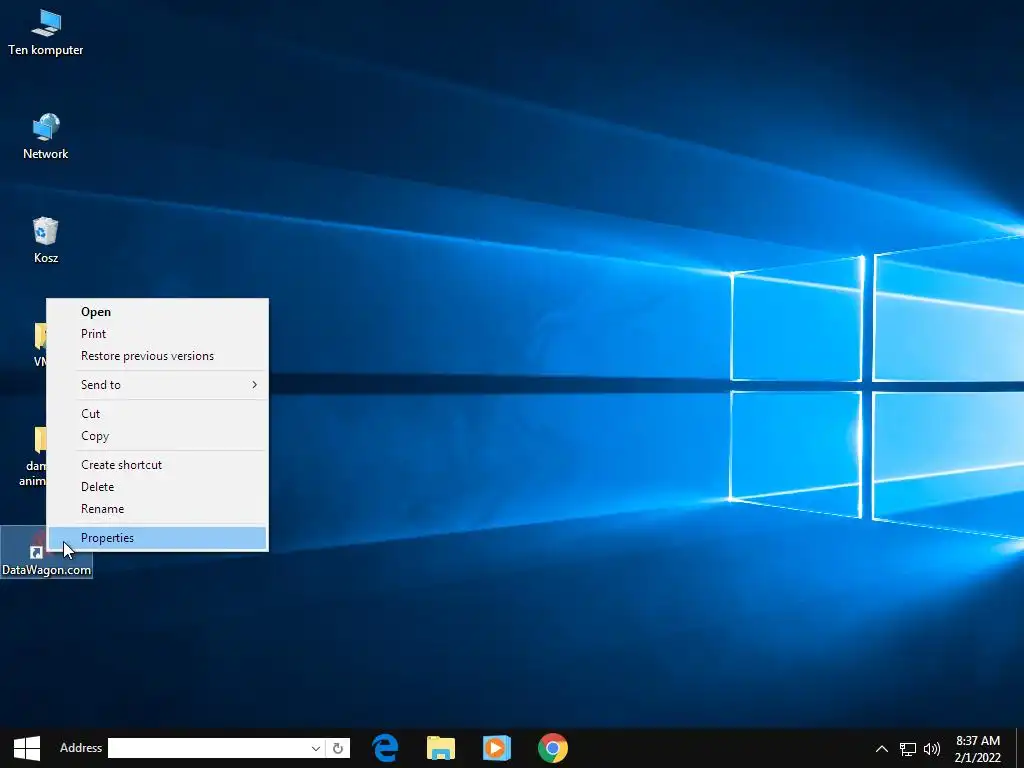Choose Delete in the context menu
This screenshot has height=768, width=1024.
coord(157,487)
